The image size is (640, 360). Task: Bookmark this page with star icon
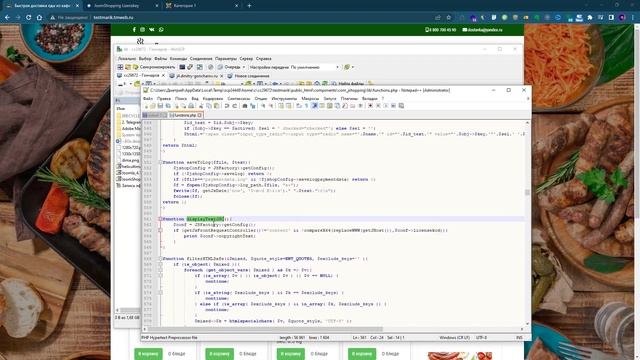(x=449, y=18)
